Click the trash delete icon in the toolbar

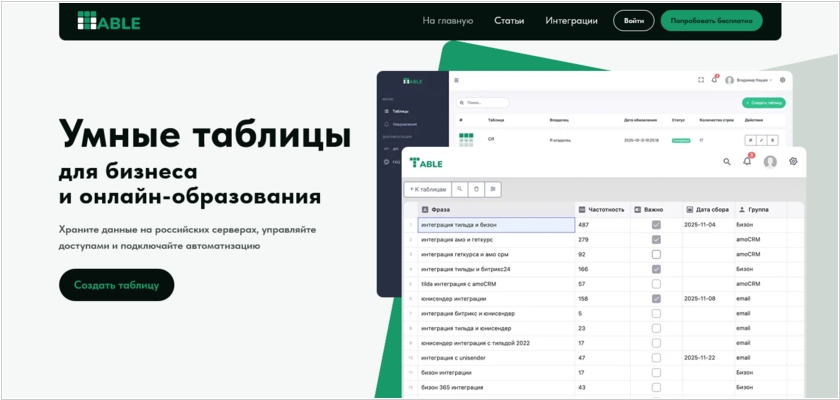tap(476, 188)
